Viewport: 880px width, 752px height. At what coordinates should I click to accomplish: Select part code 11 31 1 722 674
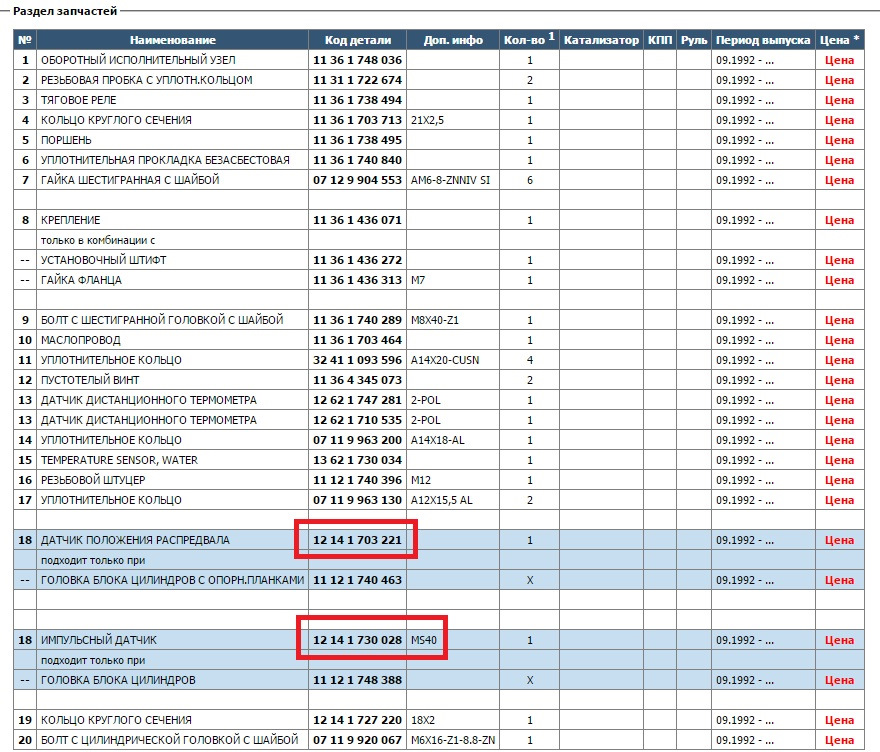[358, 80]
